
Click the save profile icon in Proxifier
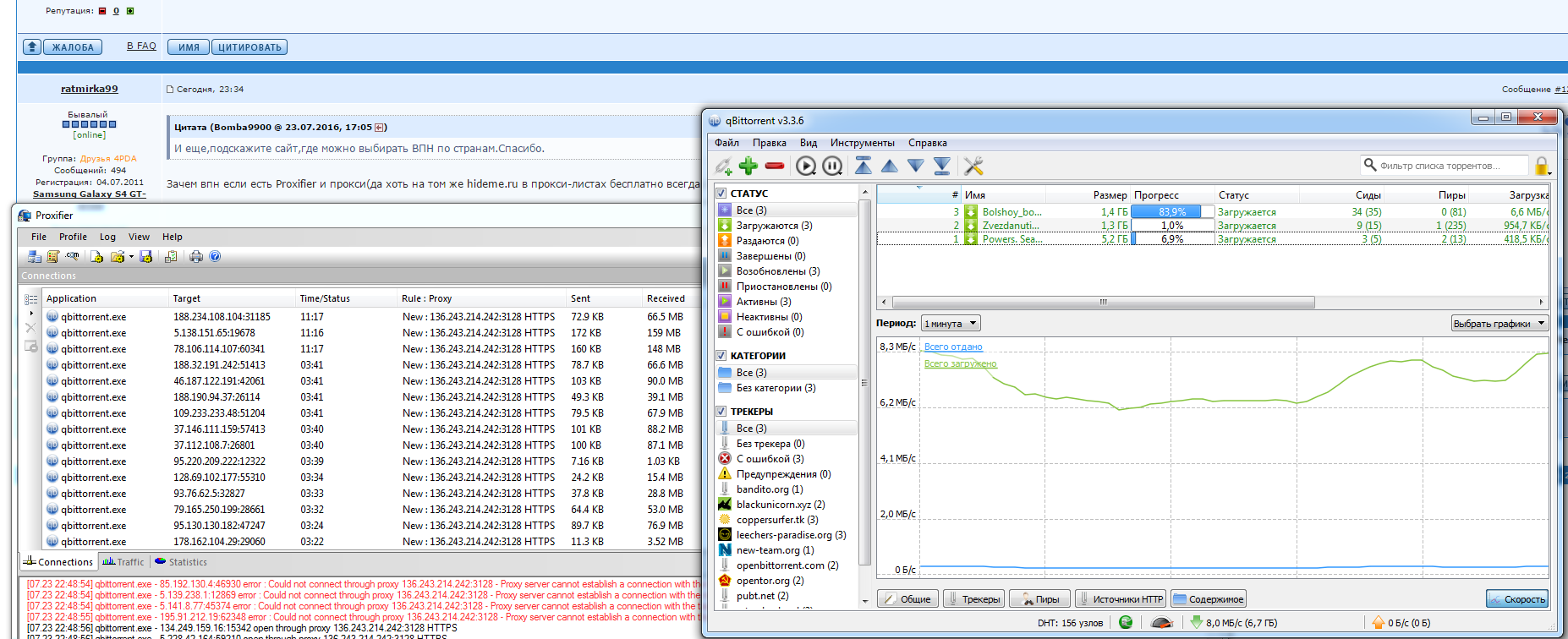click(146, 256)
